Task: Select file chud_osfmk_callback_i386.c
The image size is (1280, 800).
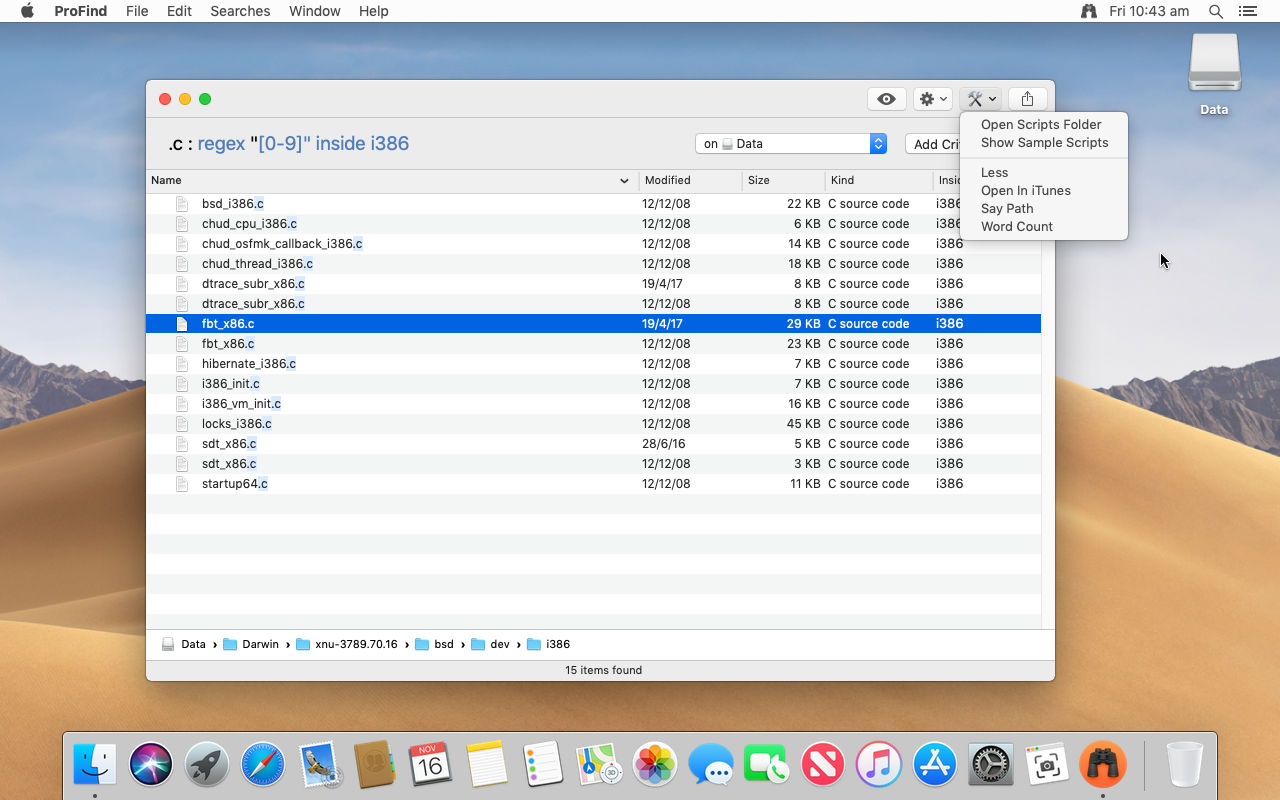Action: point(593,243)
